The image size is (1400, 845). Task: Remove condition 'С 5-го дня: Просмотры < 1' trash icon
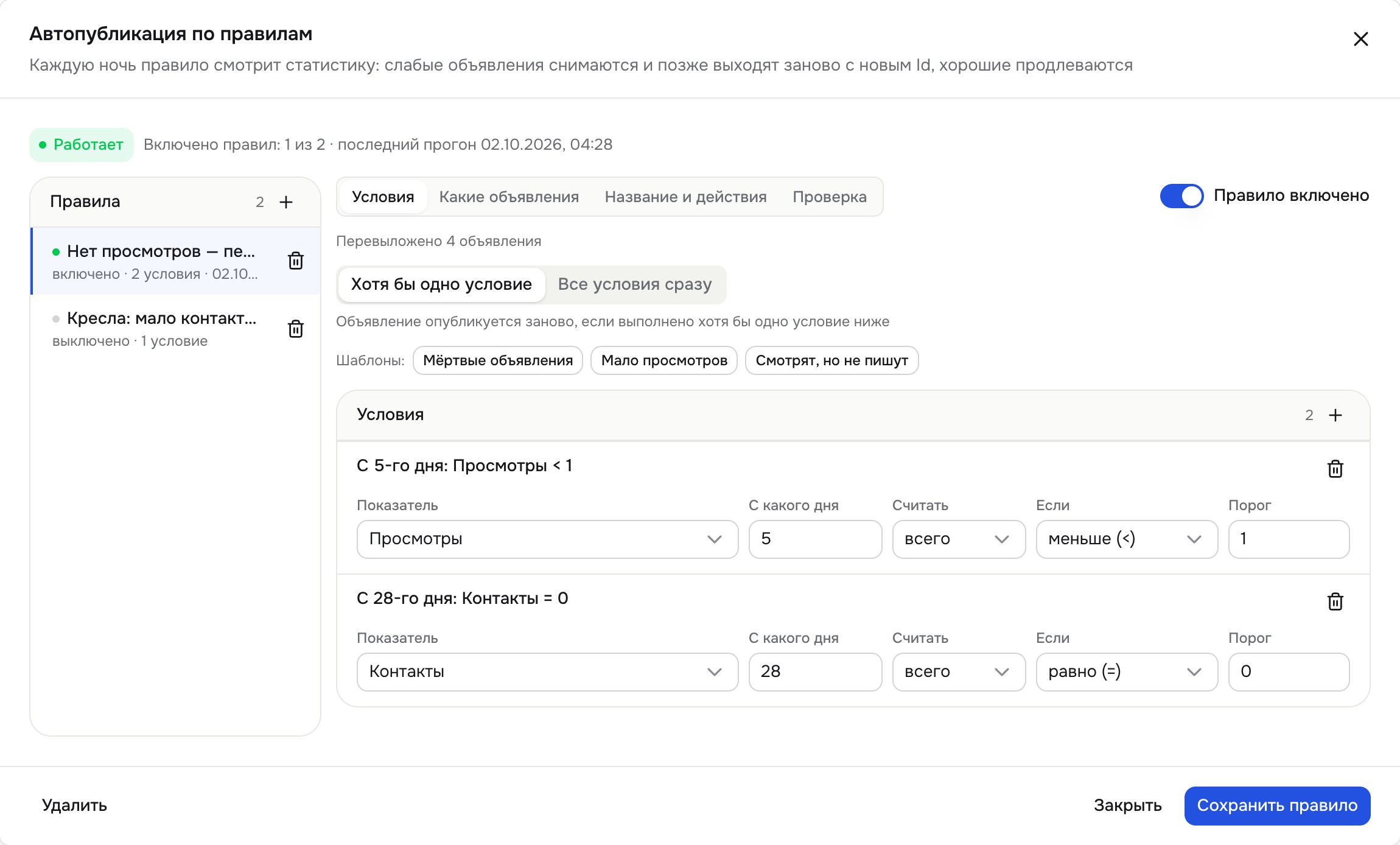[1335, 469]
